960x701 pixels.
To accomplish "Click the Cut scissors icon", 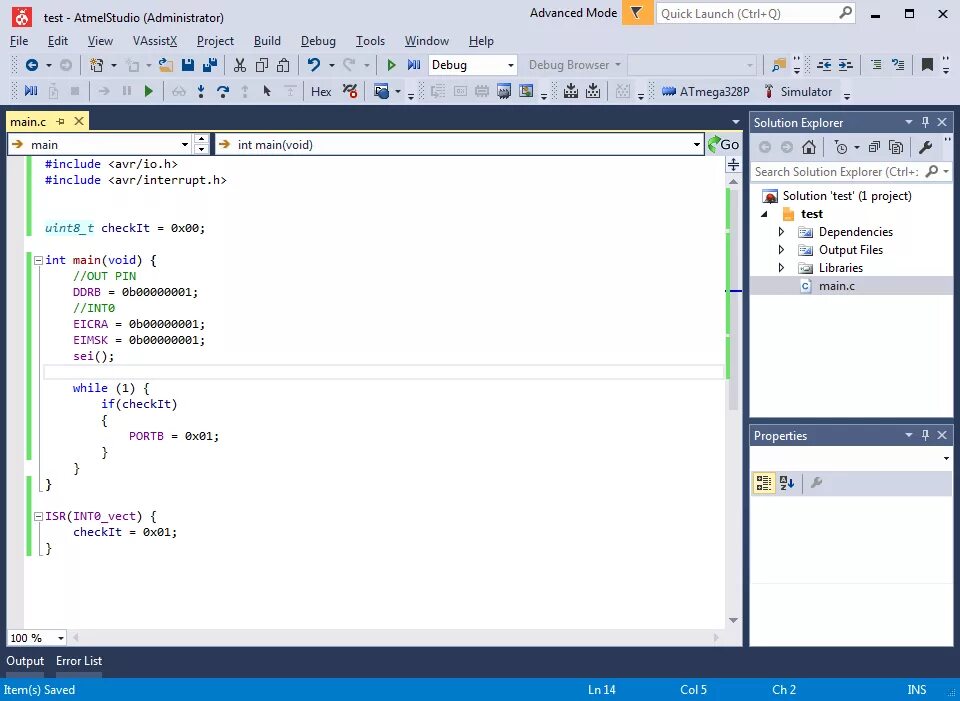I will point(239,65).
